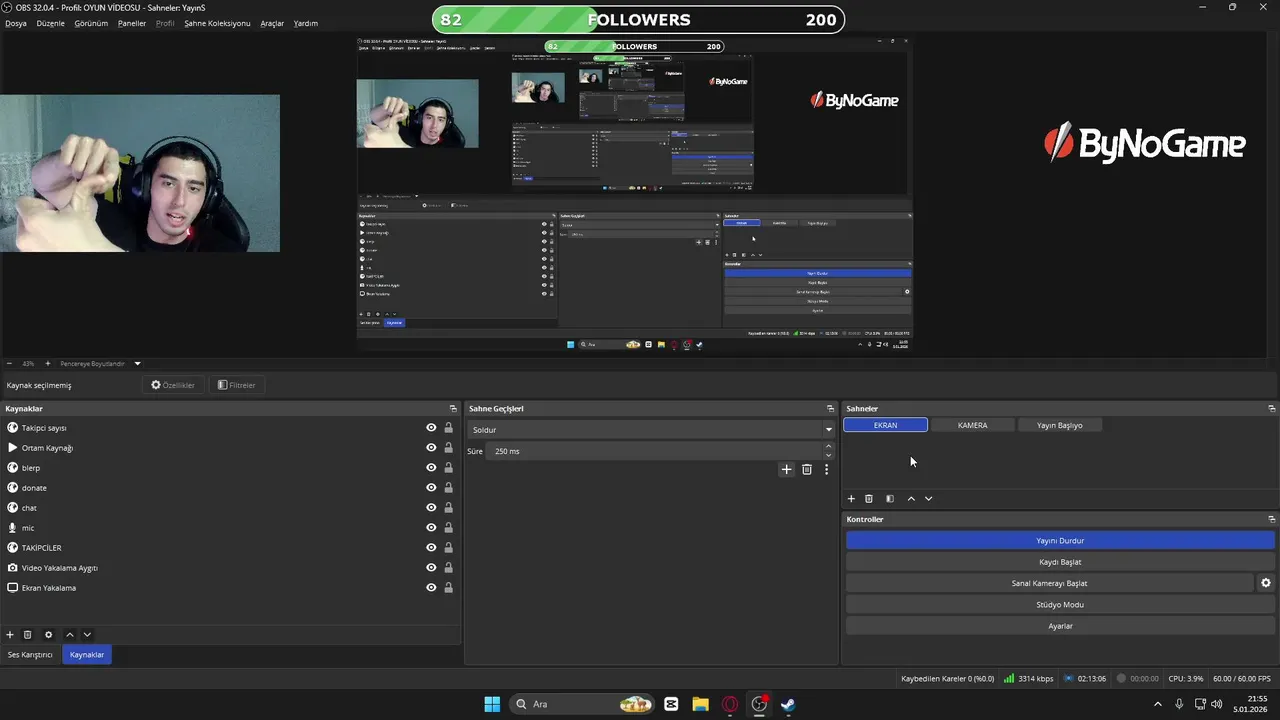Open the Pencereye Boyutlandır scaling dropdown arrow
Image resolution: width=1280 pixels, height=720 pixels.
coord(138,364)
